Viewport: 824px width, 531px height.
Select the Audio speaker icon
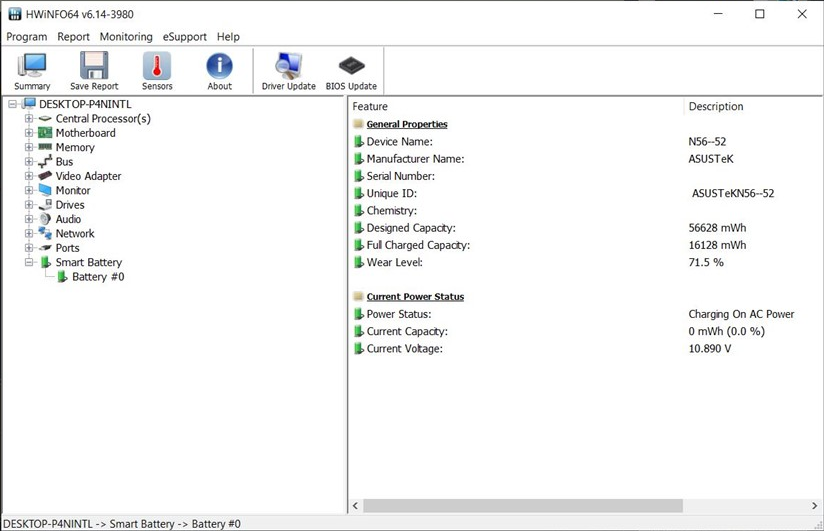point(45,219)
